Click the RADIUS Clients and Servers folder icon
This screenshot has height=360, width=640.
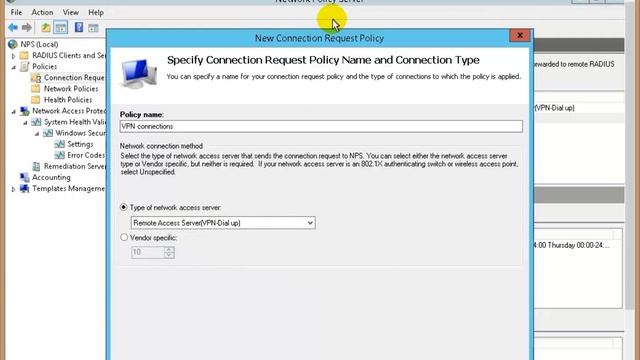coord(24,55)
